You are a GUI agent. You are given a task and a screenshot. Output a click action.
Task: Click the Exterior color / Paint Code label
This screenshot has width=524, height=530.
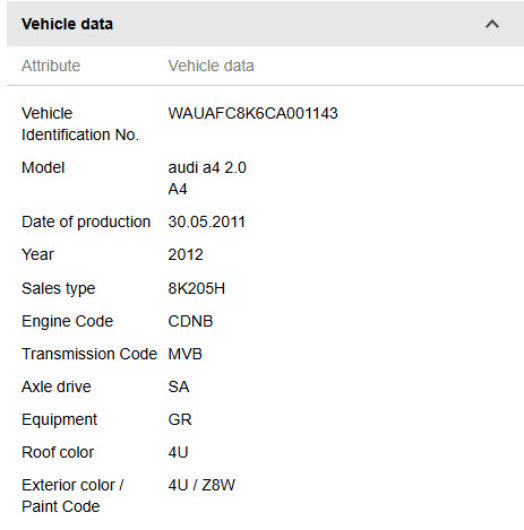tap(73, 496)
